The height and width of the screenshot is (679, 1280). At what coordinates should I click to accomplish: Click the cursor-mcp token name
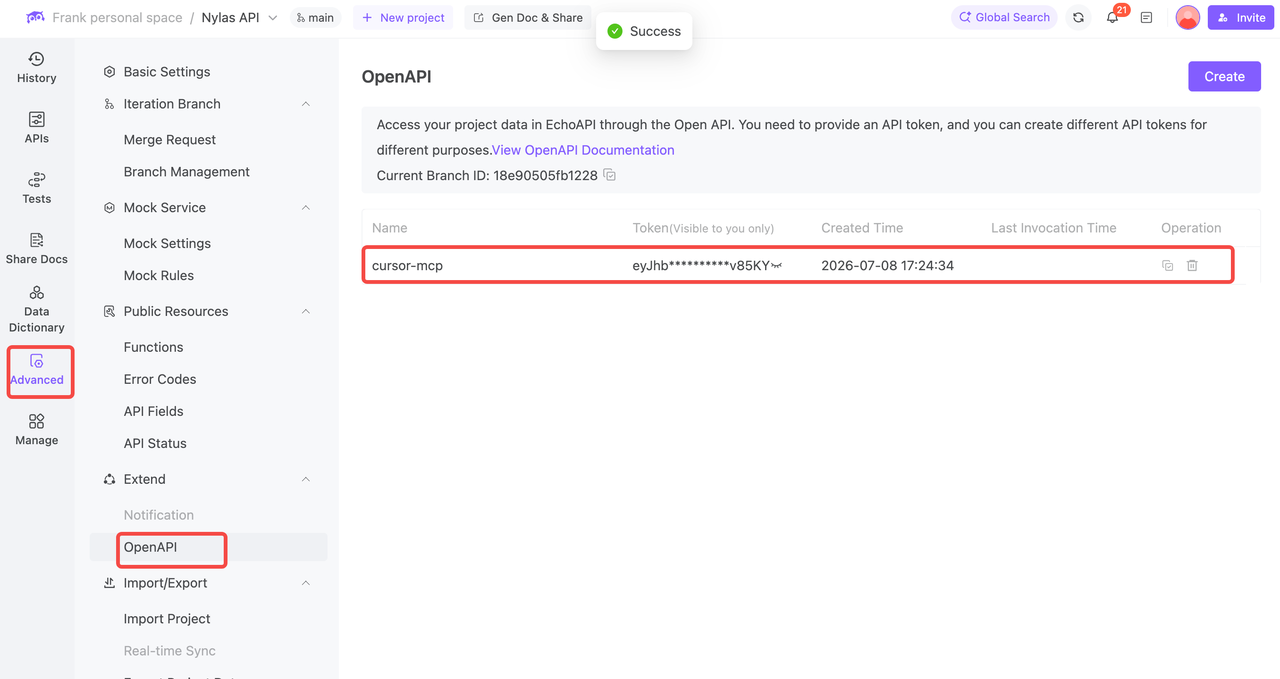pyautogui.click(x=407, y=266)
